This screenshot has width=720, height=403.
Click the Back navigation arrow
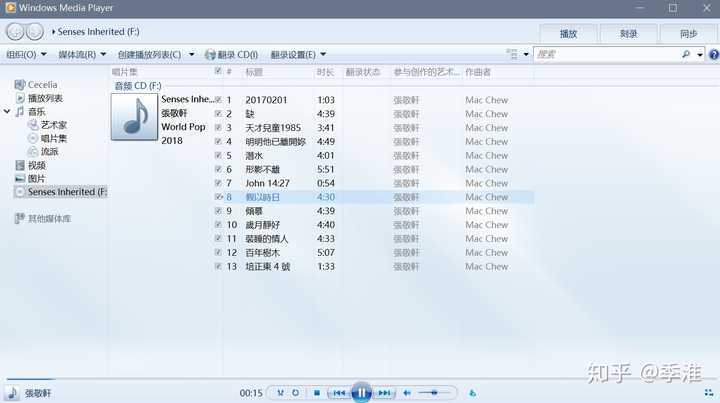coord(15,32)
